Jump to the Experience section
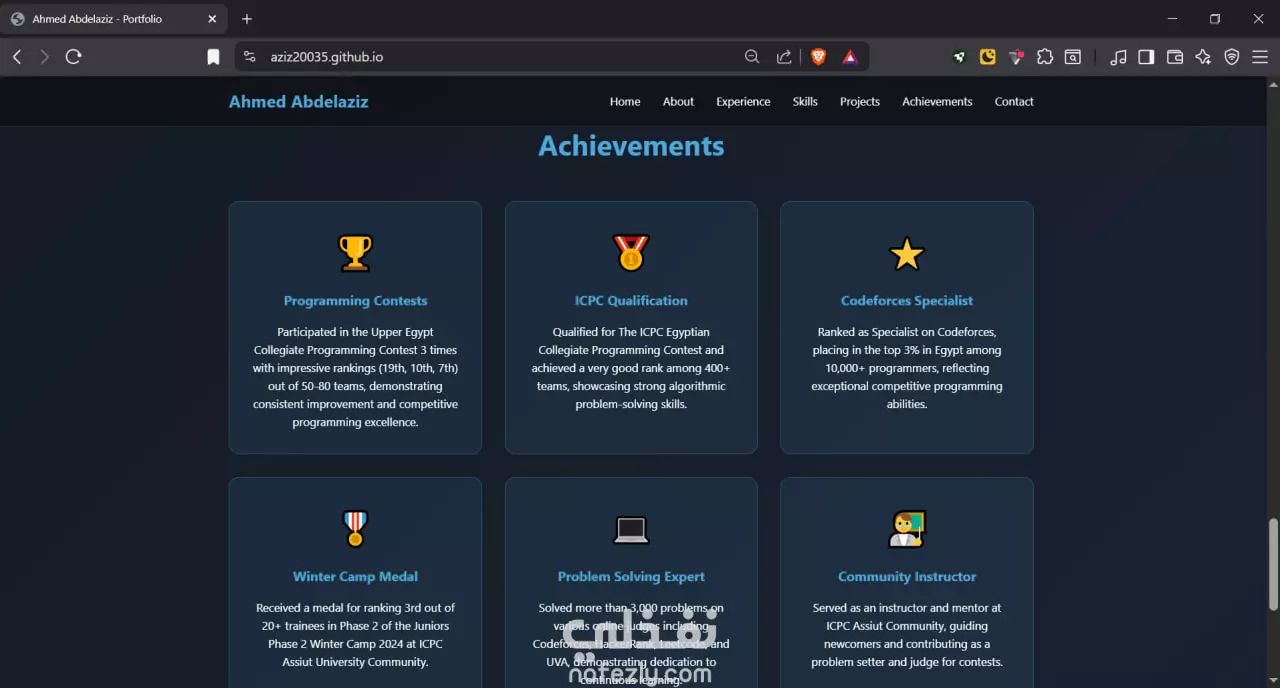The width and height of the screenshot is (1280, 688). pos(743,101)
